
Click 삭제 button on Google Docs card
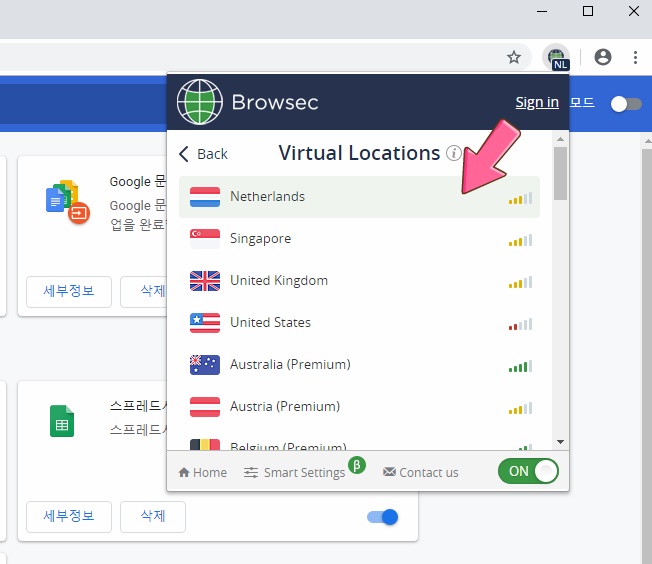pyautogui.click(x=144, y=292)
